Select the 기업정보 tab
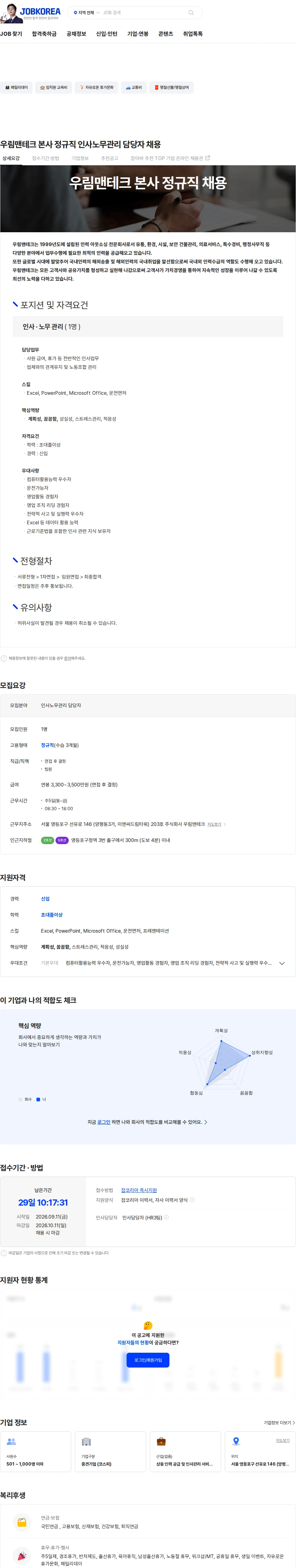This screenshot has height=1568, width=296. coord(80,158)
